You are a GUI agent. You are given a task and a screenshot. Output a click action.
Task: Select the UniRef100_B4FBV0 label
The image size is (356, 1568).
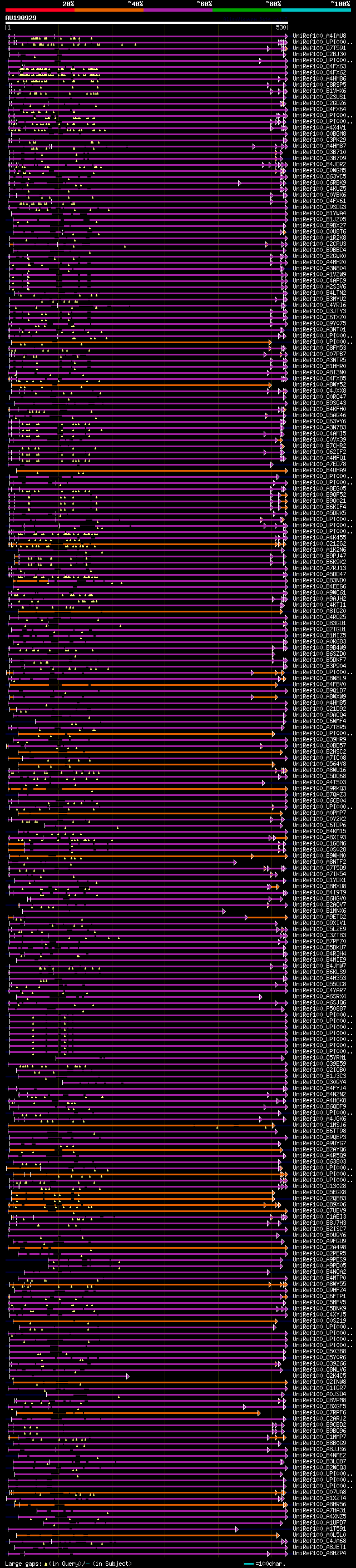[x=319, y=684]
